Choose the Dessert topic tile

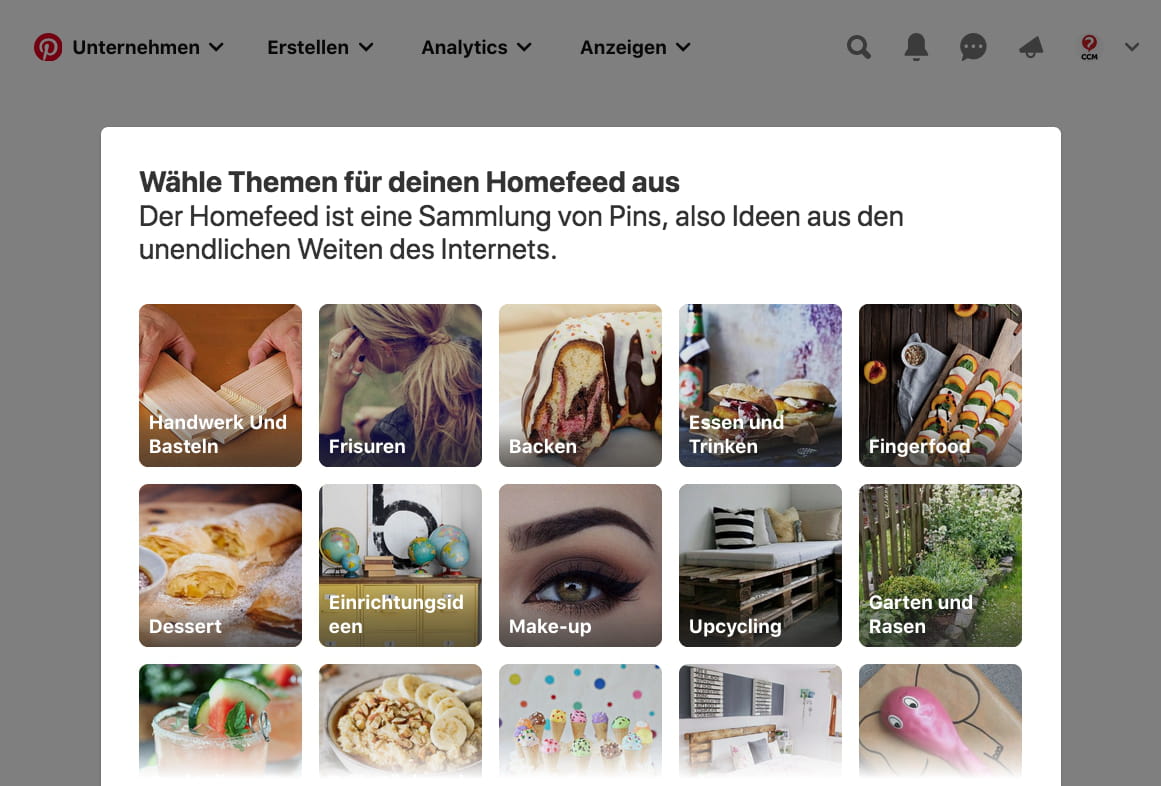click(x=221, y=565)
